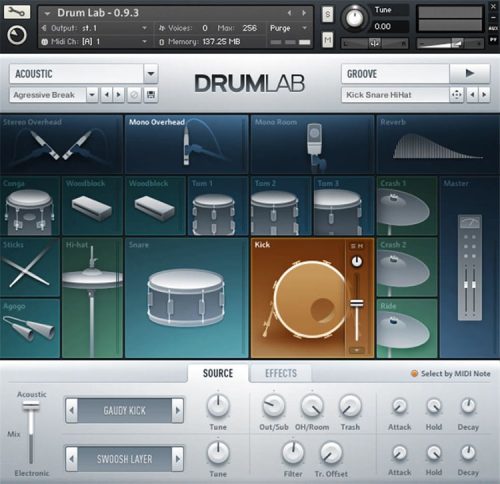Select next groove arrow
This screenshot has height=484, width=500.
tap(484, 95)
